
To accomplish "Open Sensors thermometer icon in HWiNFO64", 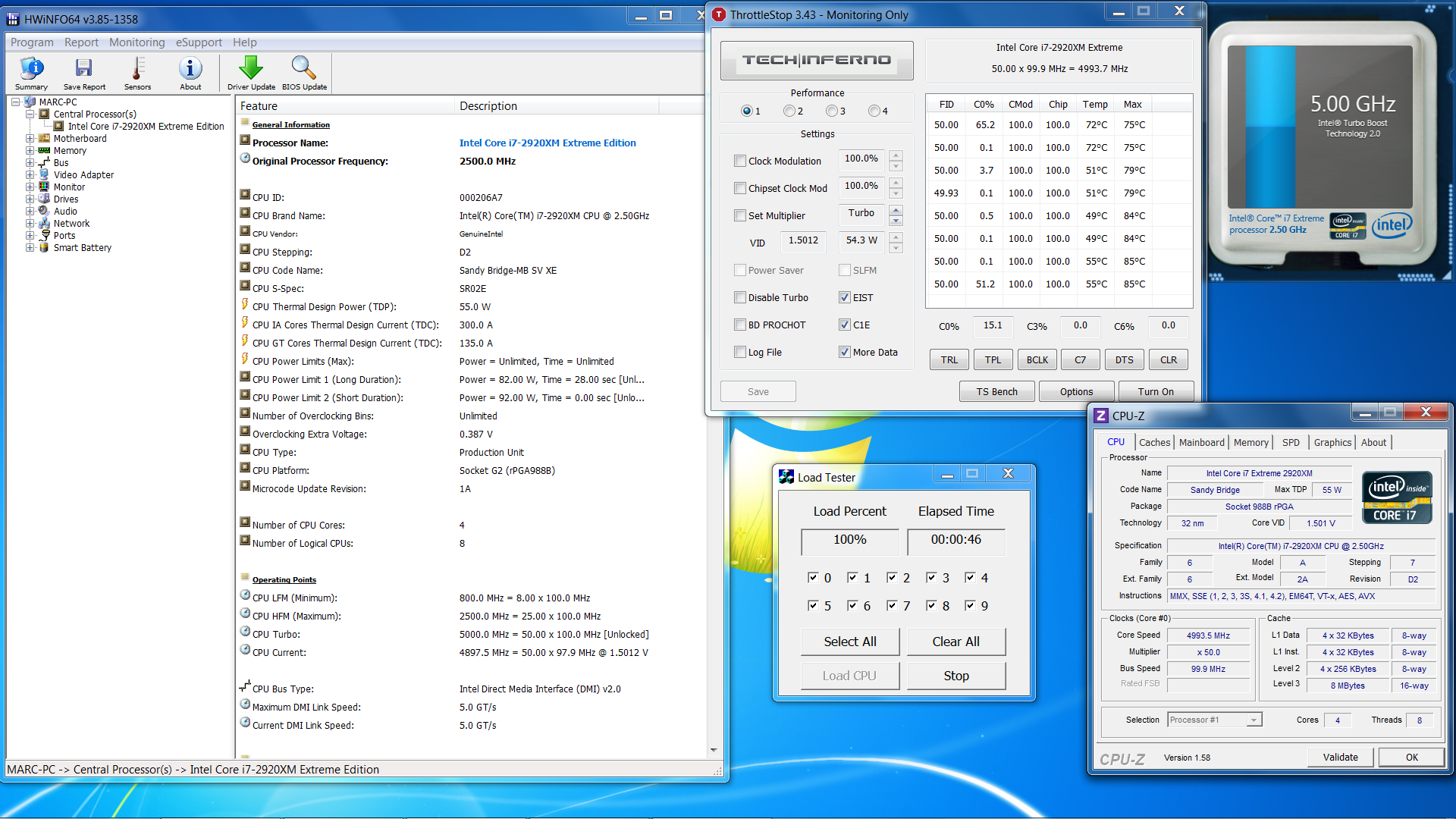I will pos(137,73).
